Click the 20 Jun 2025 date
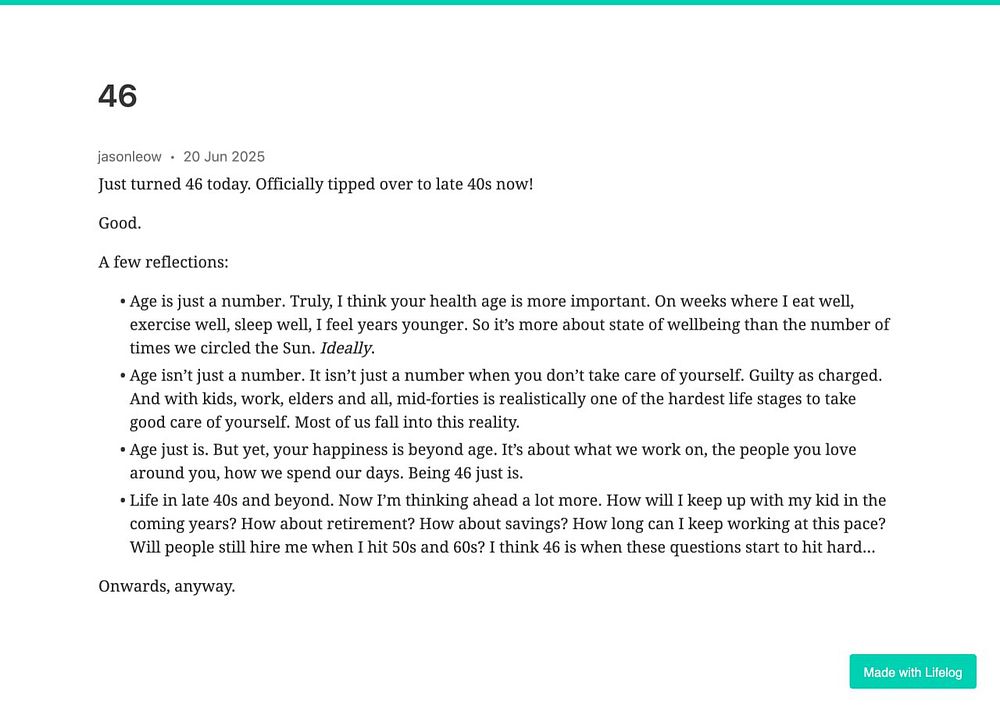This screenshot has width=1000, height=709. click(x=224, y=157)
